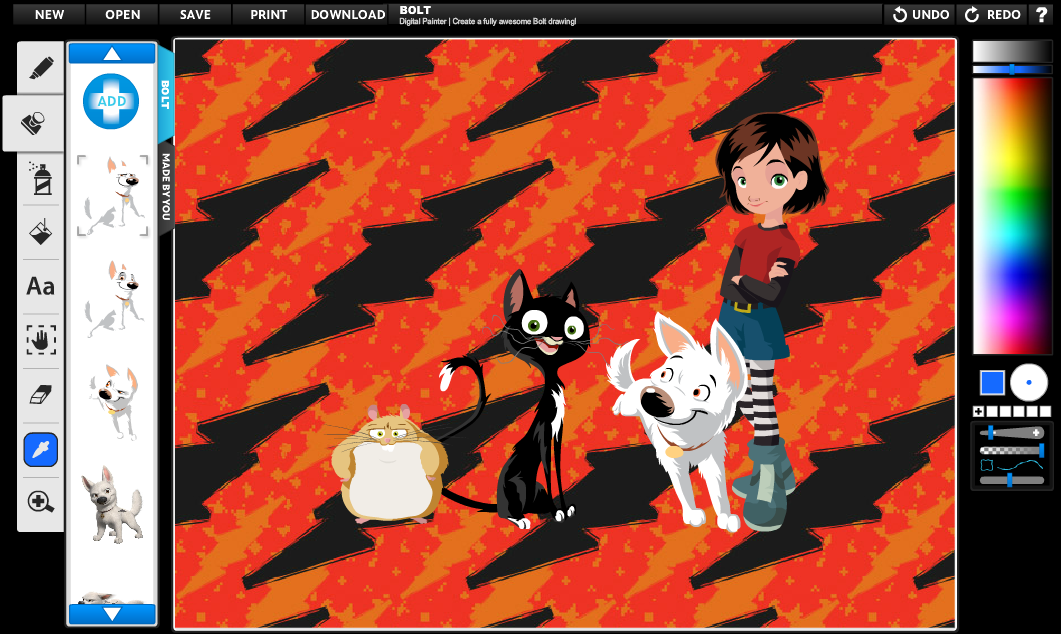Viewport: 1061px width, 634px height.
Task: Adjust the bottom smoothness slider
Action: pos(1012,480)
